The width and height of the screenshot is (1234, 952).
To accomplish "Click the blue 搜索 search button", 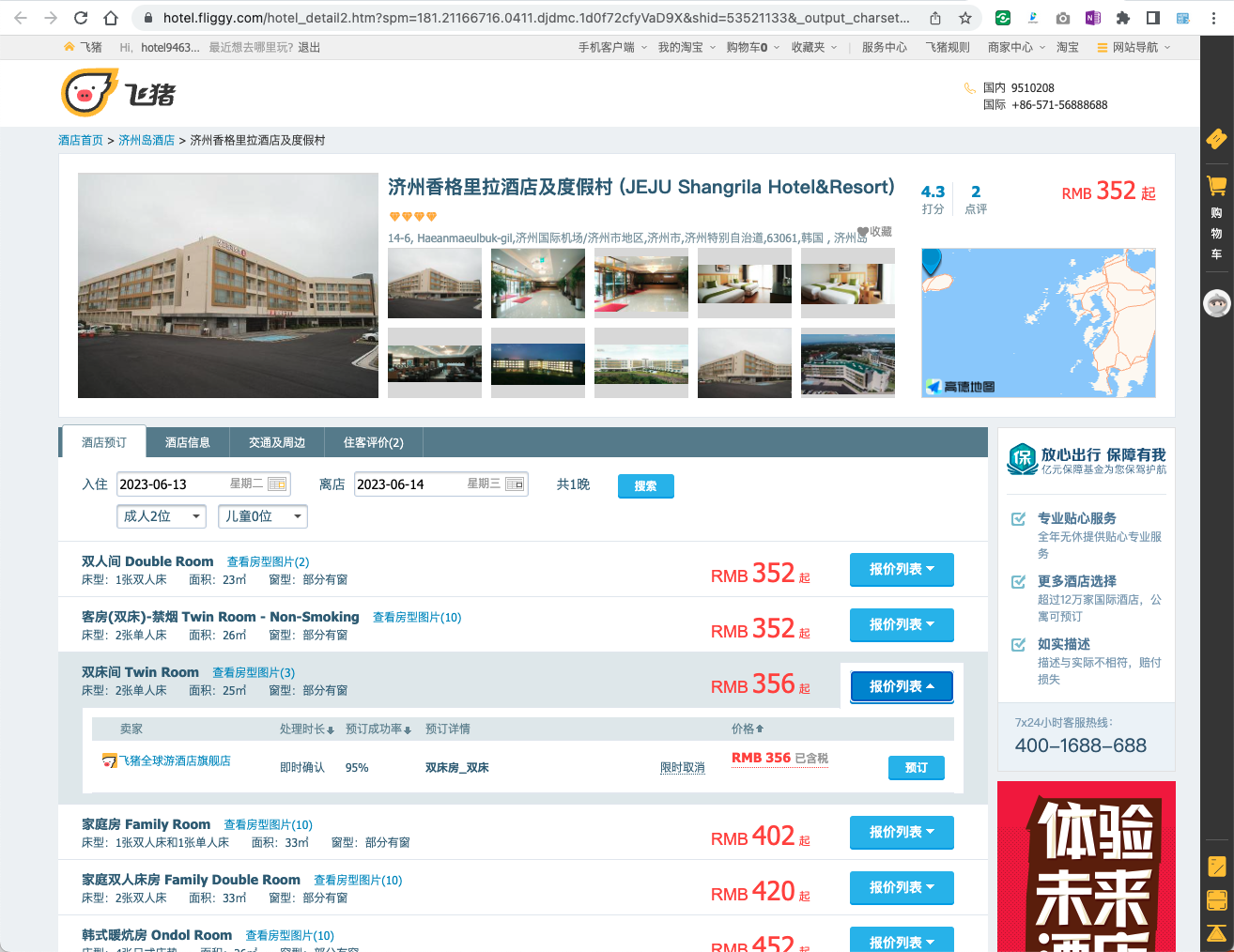I will [646, 485].
